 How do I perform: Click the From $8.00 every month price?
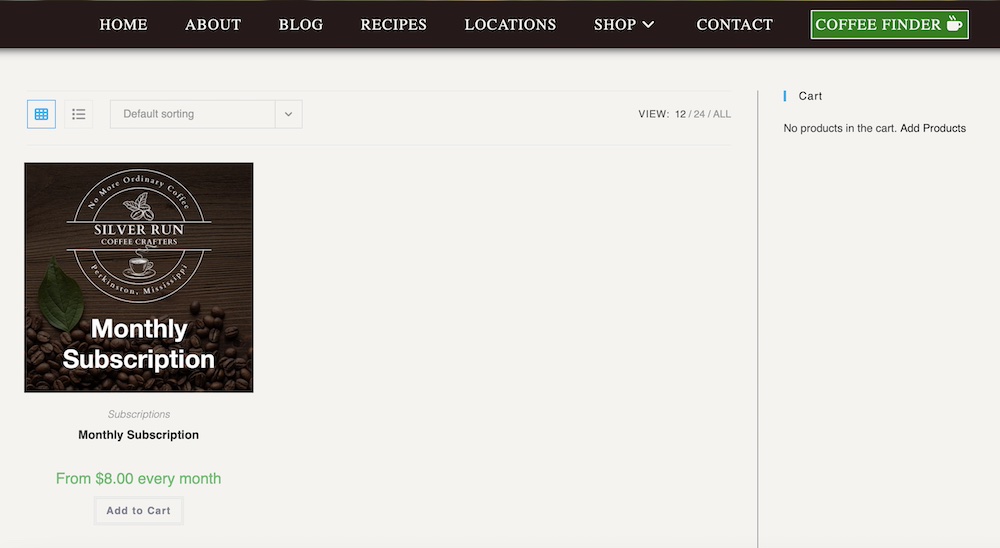(138, 478)
